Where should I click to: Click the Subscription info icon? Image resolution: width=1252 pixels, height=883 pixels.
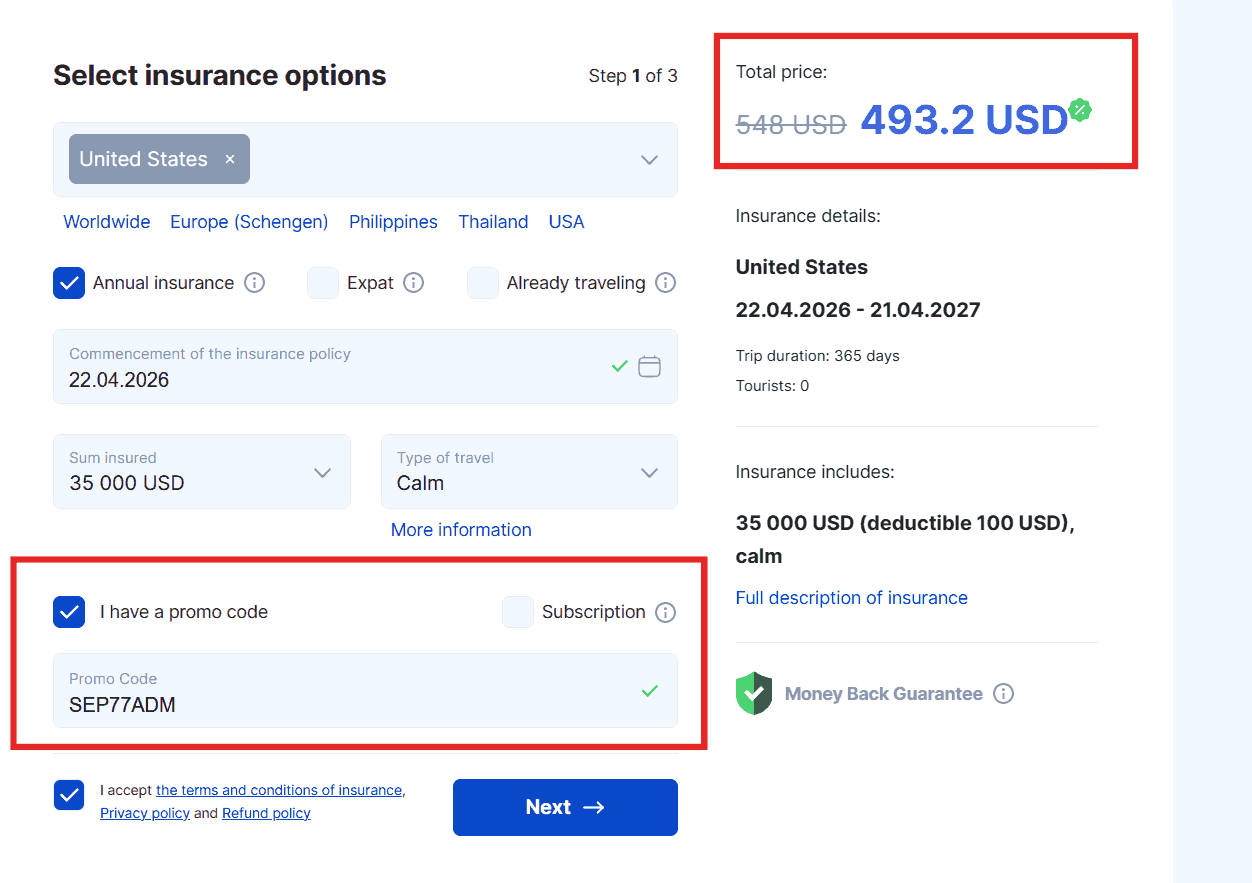click(665, 612)
